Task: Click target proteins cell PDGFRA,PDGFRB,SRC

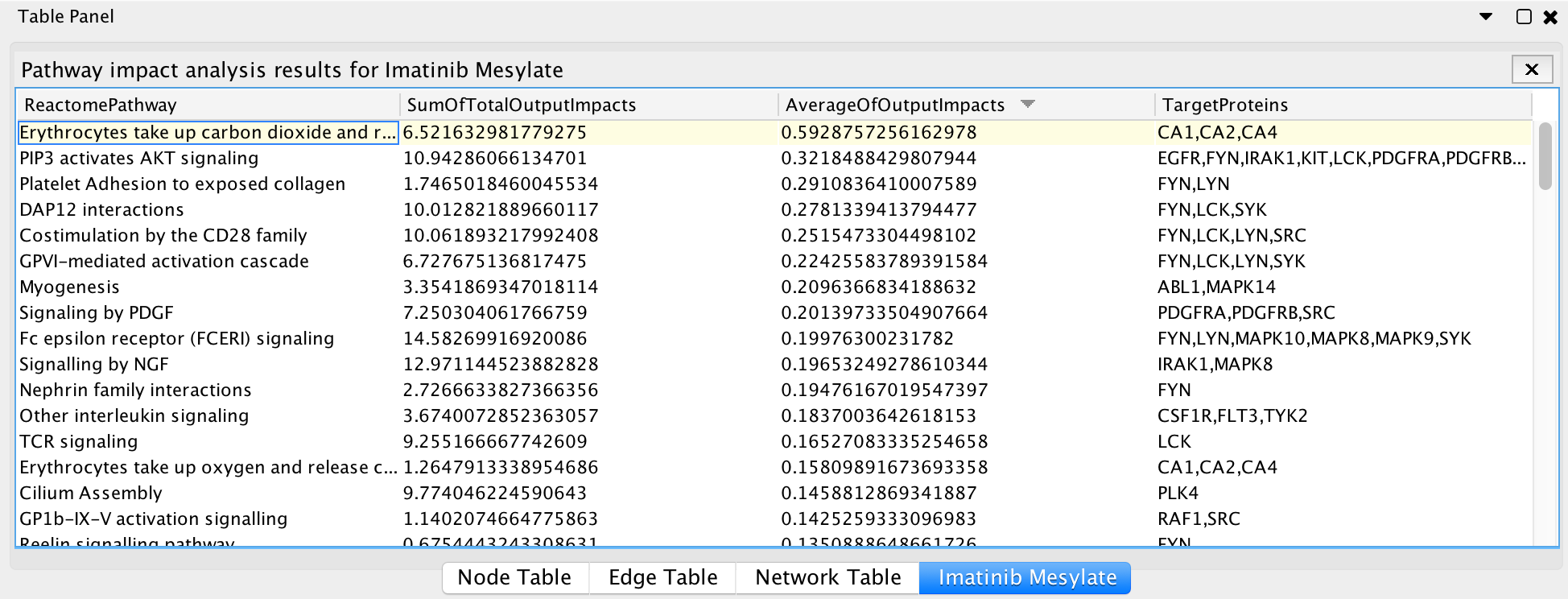Action: [x=1246, y=313]
